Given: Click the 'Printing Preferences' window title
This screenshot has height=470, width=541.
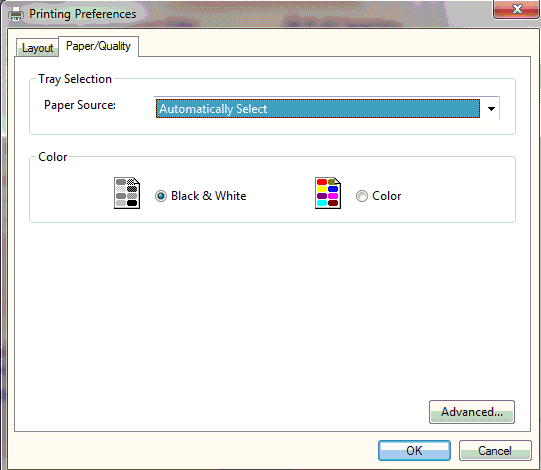Looking at the screenshot, I should 82,14.
